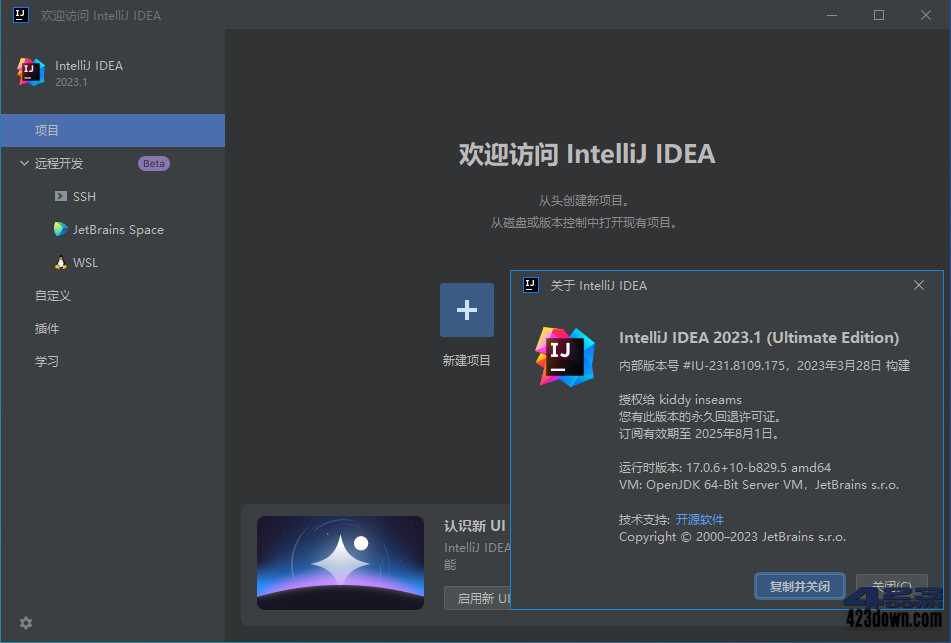951x643 pixels.
Task: Follow the 开源软件 link
Action: (699, 519)
